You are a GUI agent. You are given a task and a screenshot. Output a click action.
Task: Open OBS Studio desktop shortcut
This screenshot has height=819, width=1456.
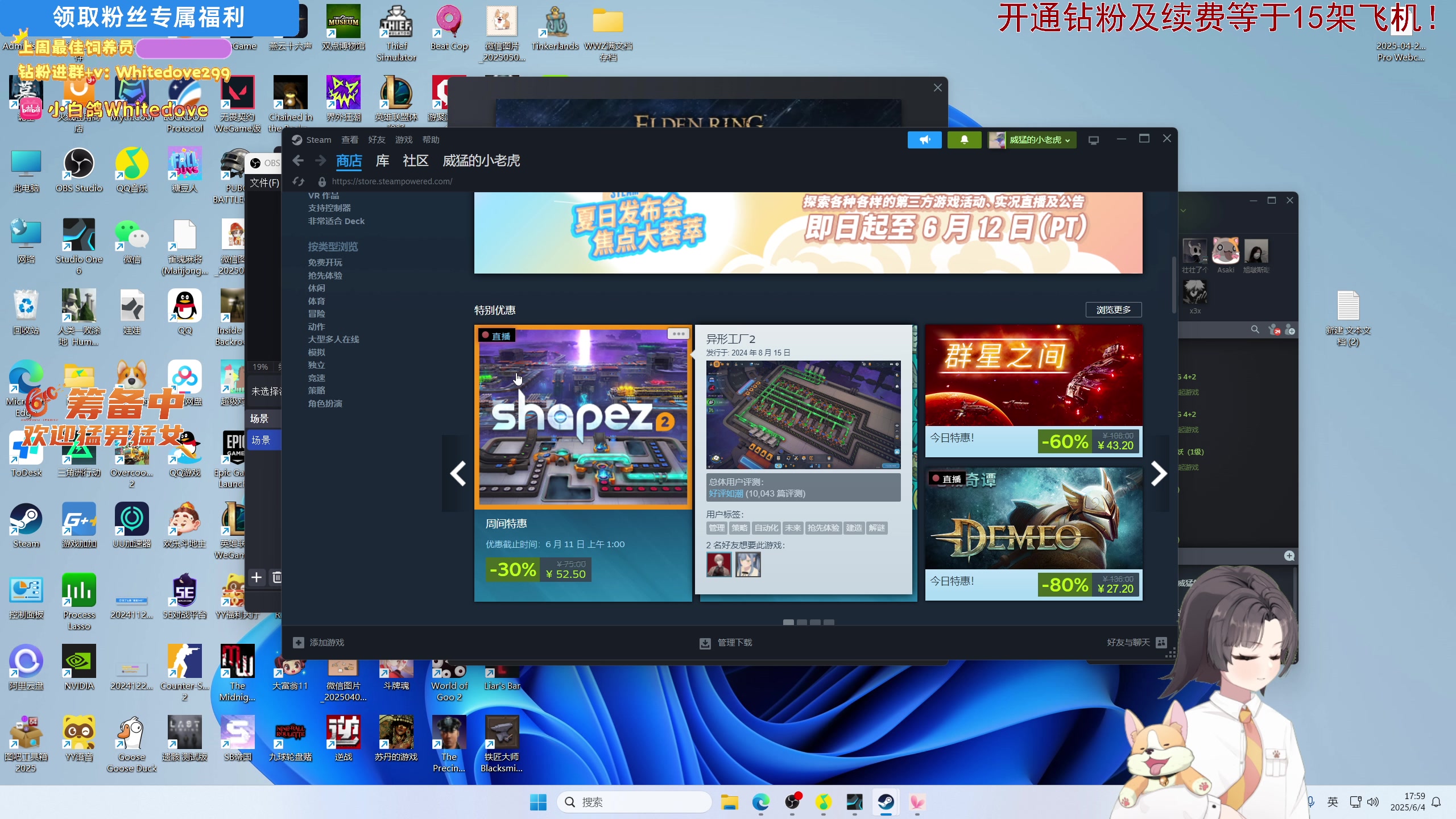(x=79, y=171)
